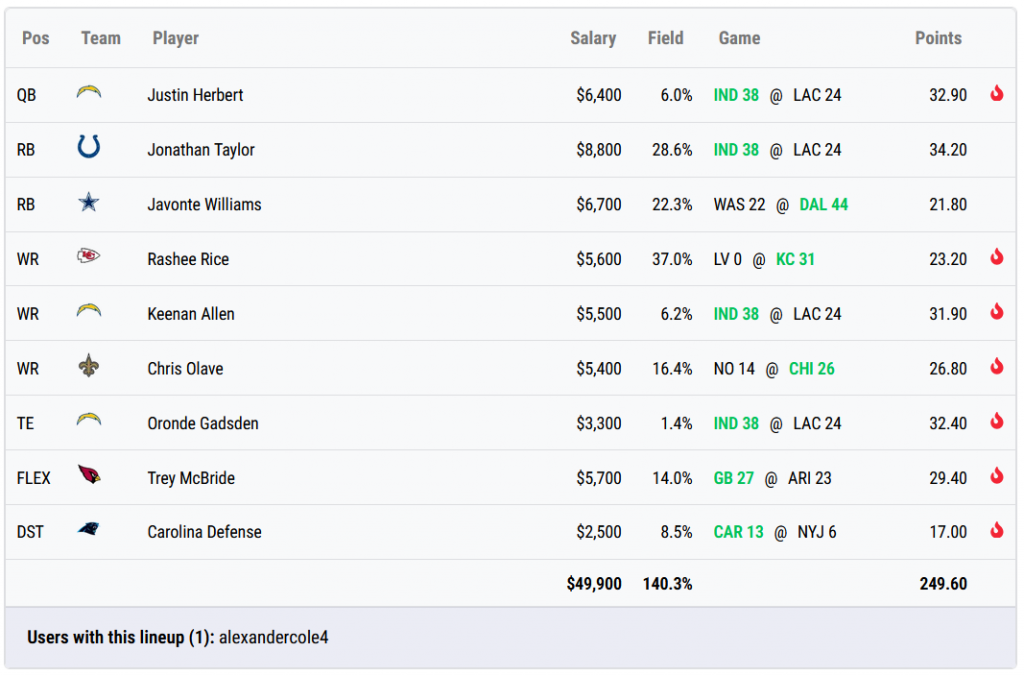Screen dimensions: 1024x676
Task: Click the flame icon beside Rashee Rice's points
Action: [x=996, y=258]
